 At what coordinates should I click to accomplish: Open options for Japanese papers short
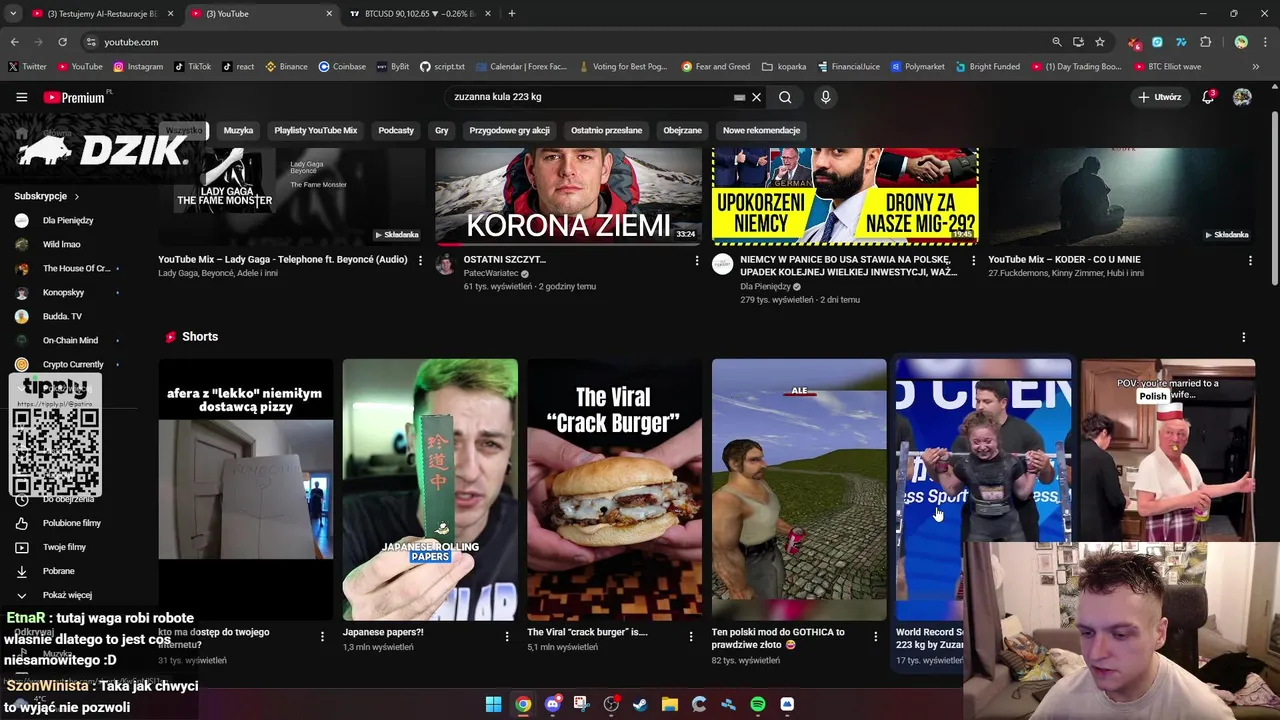pos(507,636)
